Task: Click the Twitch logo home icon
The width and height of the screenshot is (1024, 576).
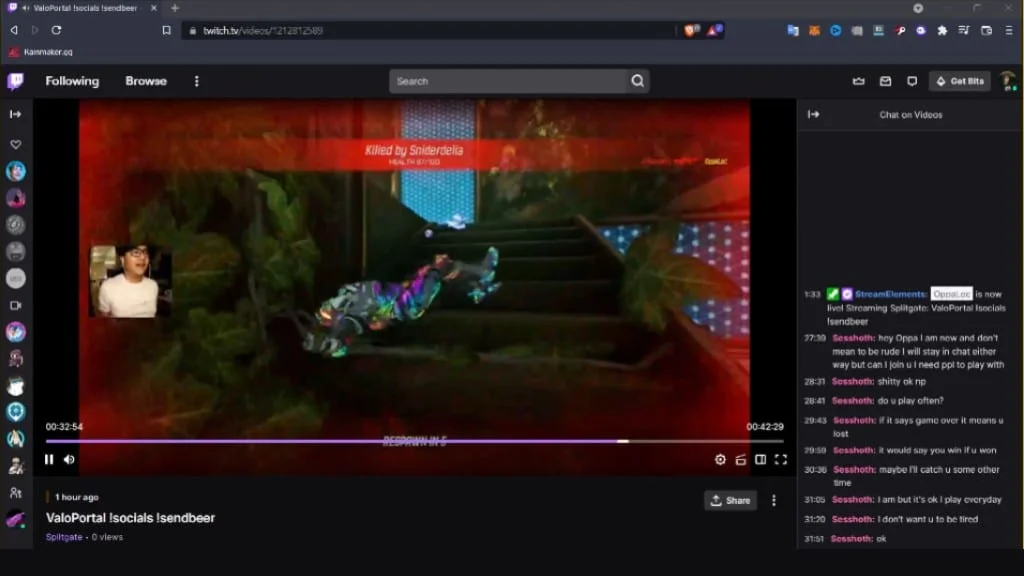Action: [15, 81]
